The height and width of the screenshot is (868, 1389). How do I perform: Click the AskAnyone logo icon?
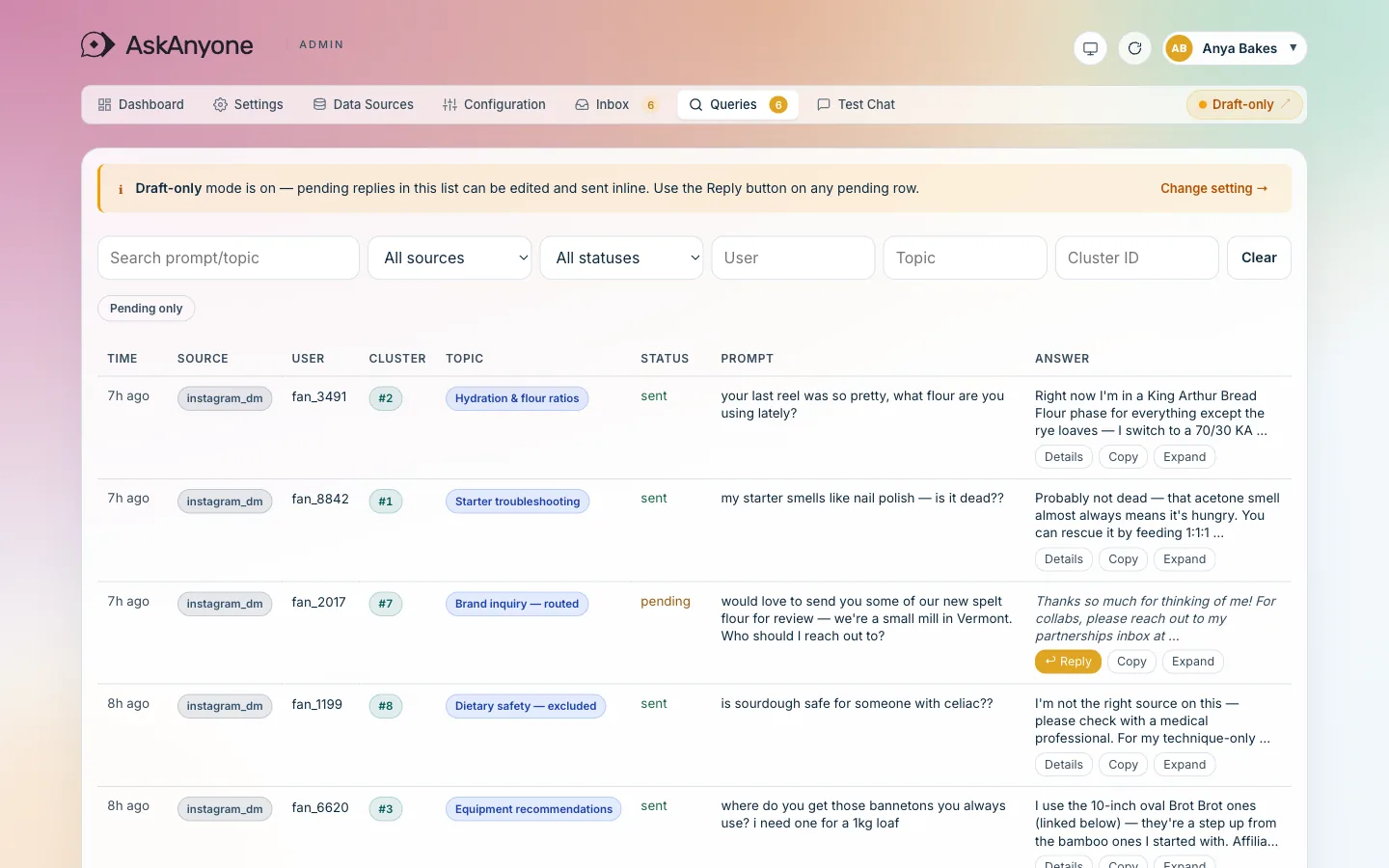pos(97,44)
